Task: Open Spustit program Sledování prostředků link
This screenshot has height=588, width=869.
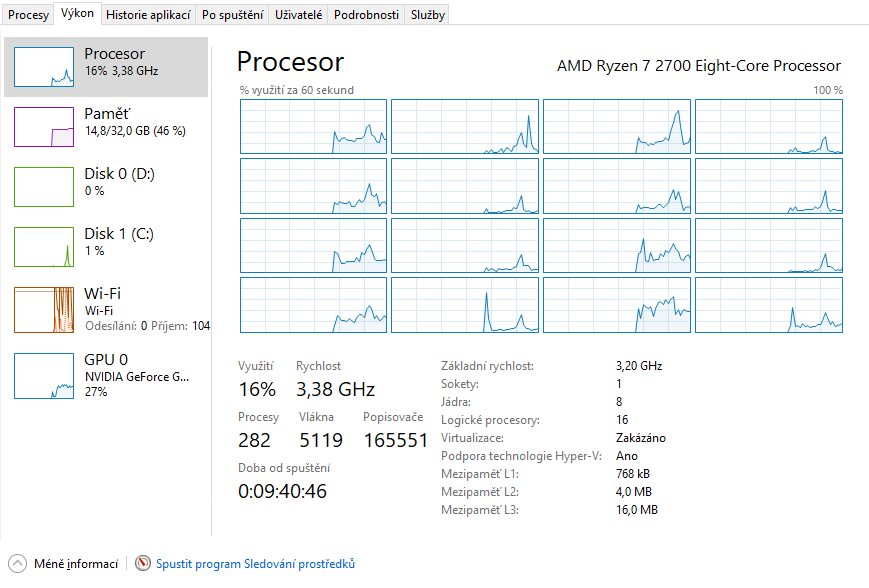Action: tap(255, 564)
